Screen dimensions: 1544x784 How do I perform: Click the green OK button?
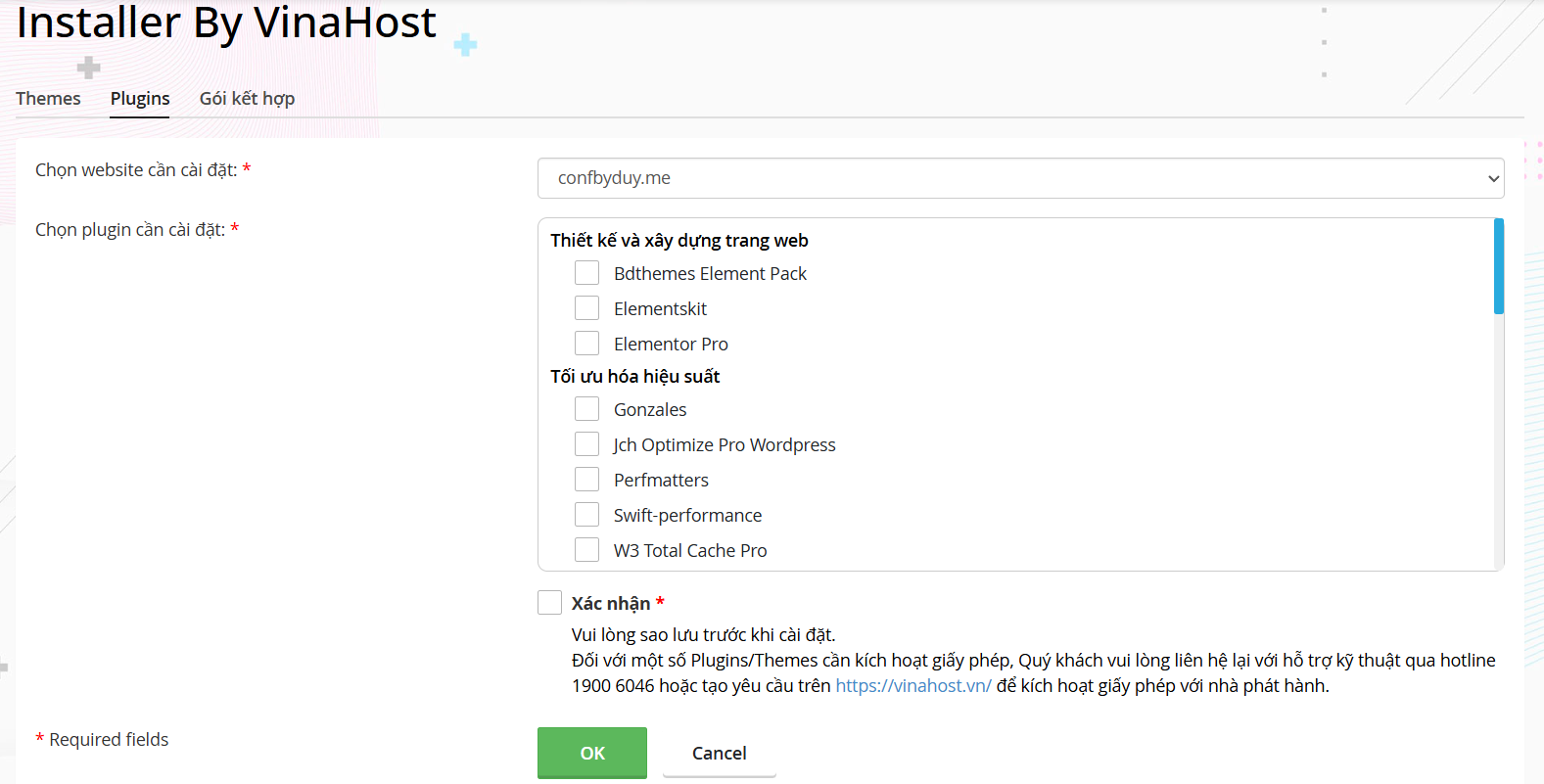click(x=592, y=753)
